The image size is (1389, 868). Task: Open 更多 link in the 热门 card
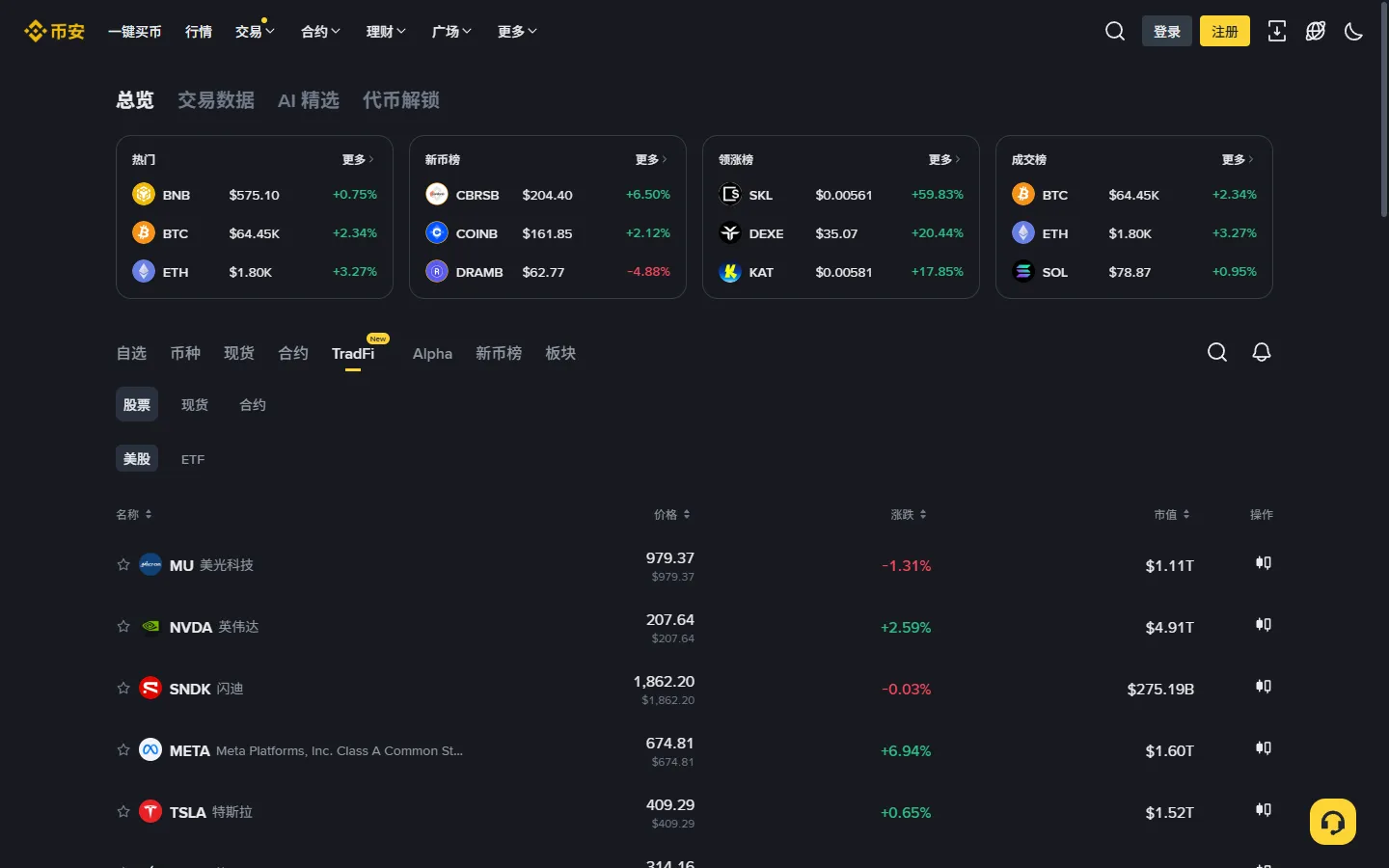click(x=358, y=159)
